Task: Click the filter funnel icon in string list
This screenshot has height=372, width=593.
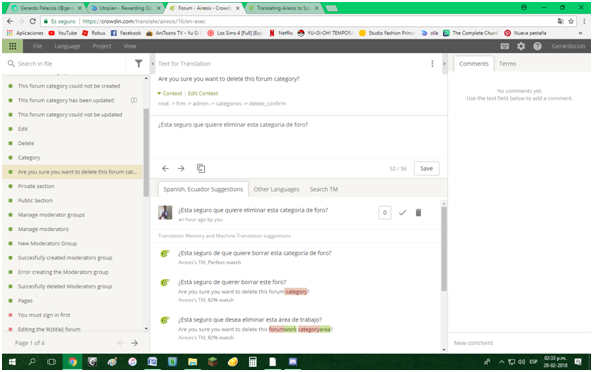Action: (139, 64)
